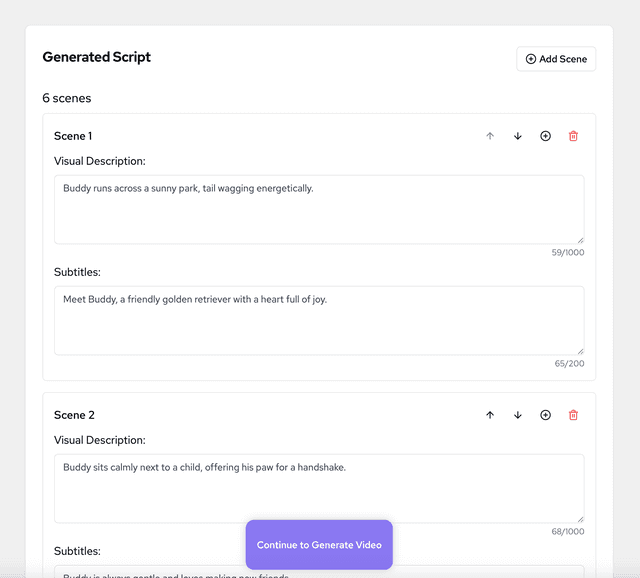Click the plus-circle icon in Scene 2

(x=545, y=415)
